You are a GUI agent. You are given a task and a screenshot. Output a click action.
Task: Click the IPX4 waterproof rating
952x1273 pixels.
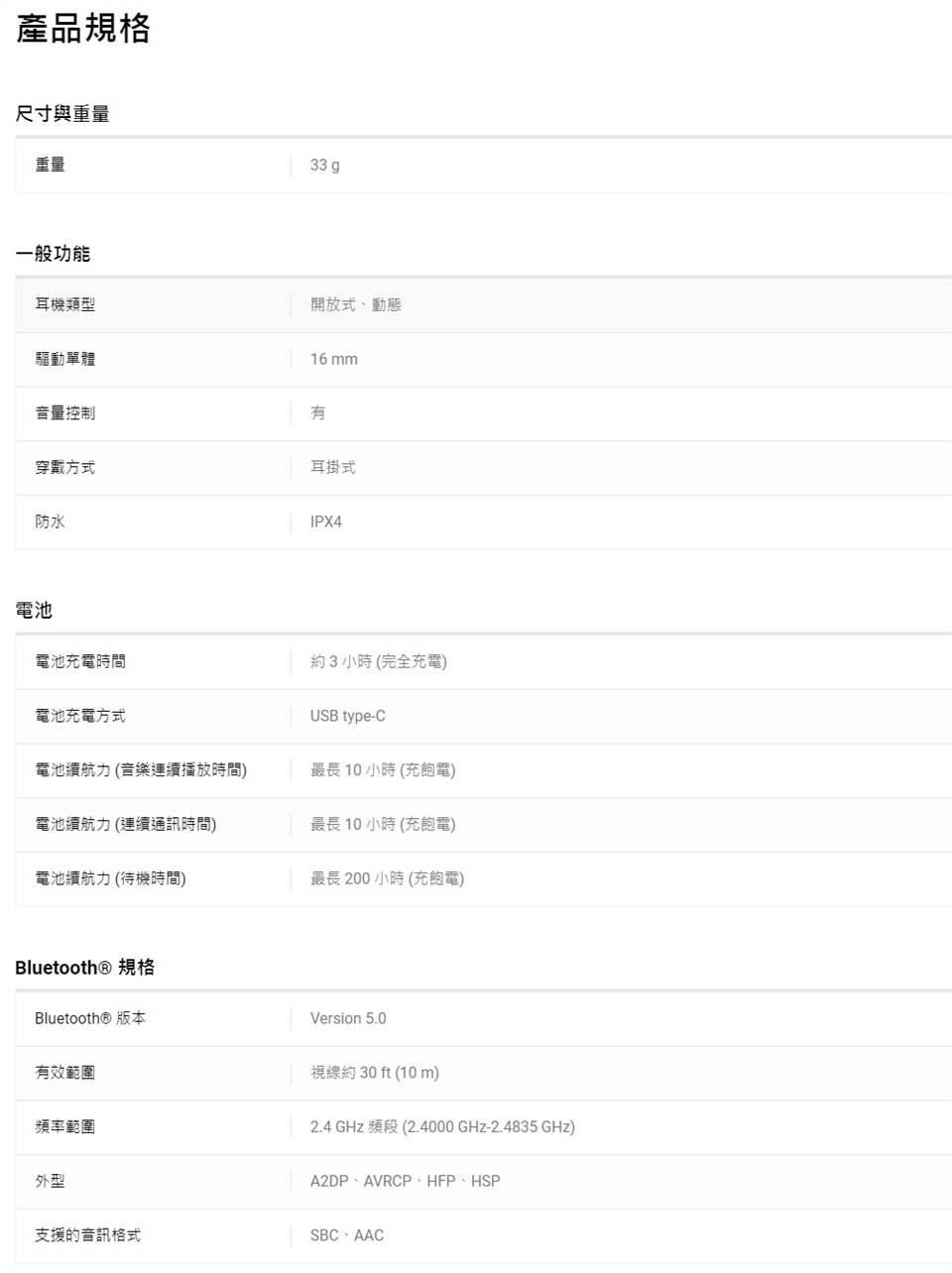click(x=325, y=521)
